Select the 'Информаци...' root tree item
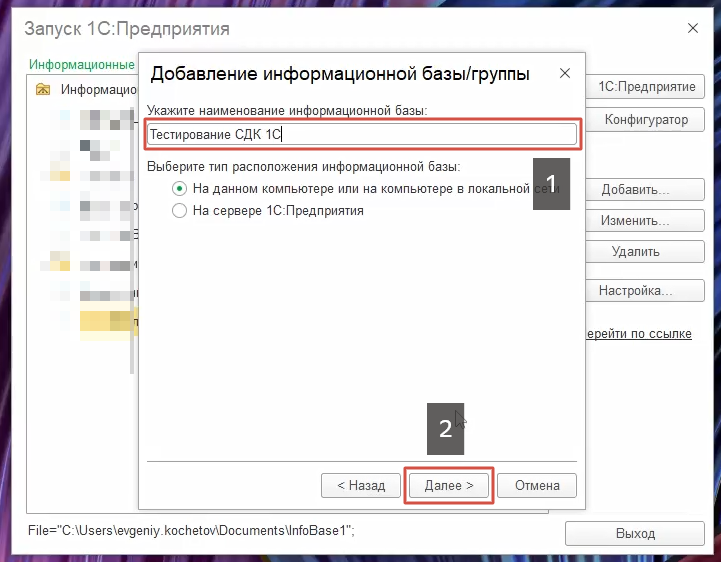Viewport: 721px width, 562px height. [96, 89]
